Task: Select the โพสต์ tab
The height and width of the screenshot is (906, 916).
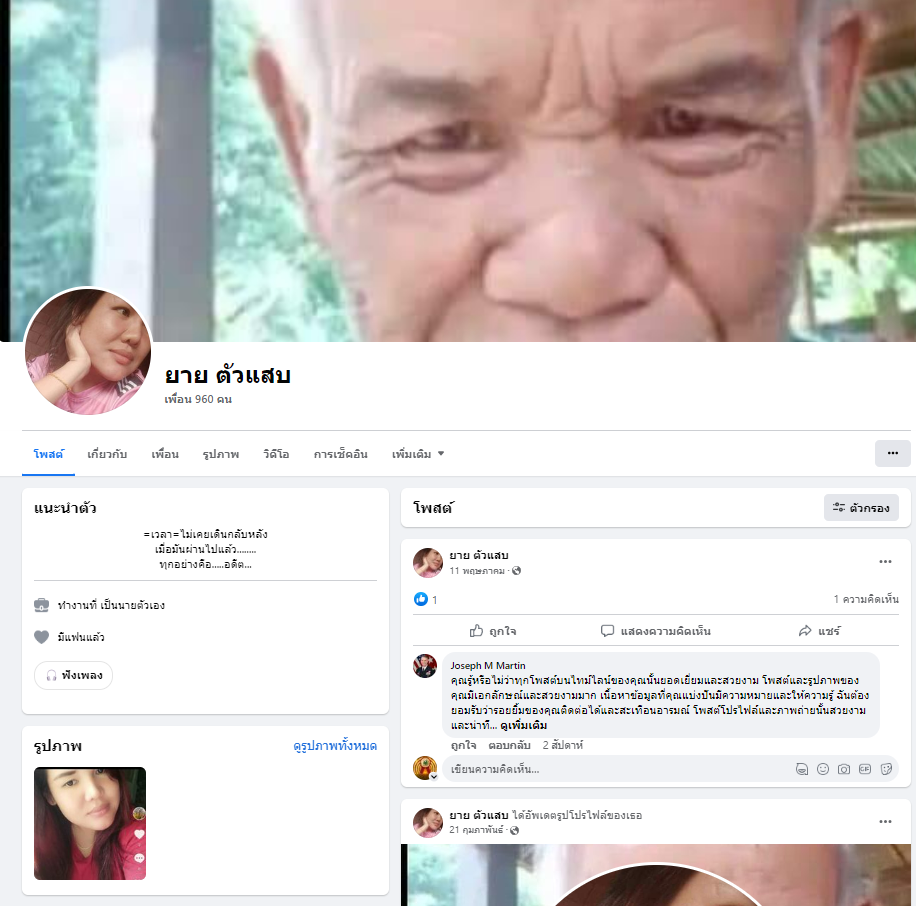Action: click(48, 454)
